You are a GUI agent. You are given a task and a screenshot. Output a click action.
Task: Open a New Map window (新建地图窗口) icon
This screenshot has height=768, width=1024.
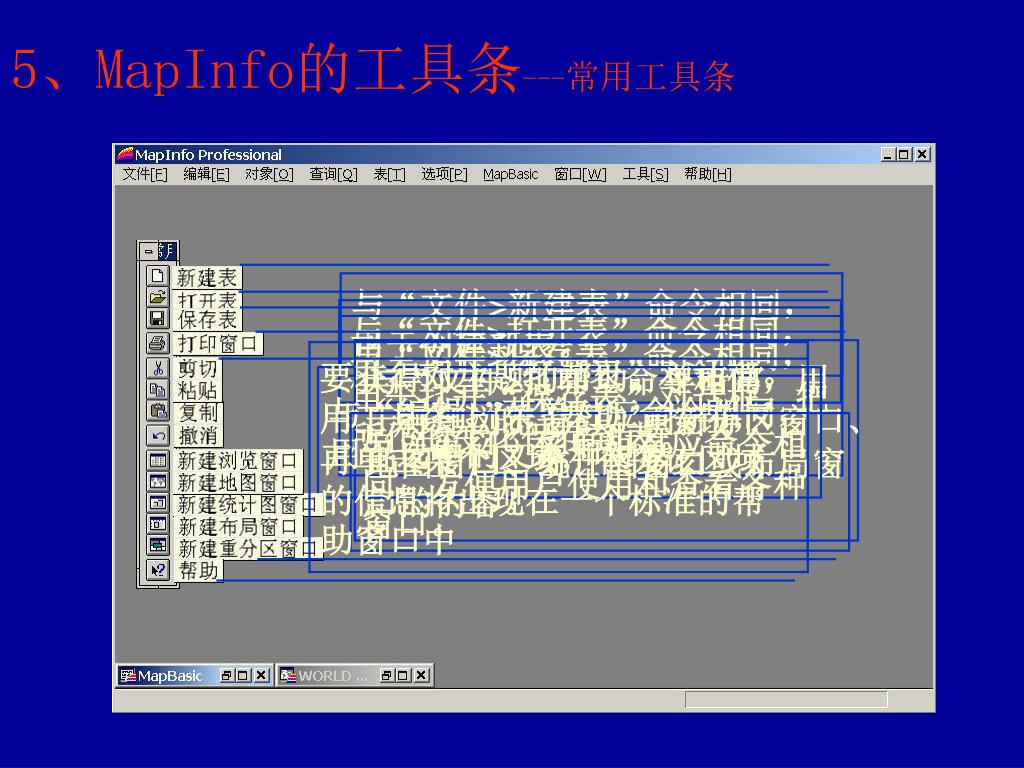157,482
